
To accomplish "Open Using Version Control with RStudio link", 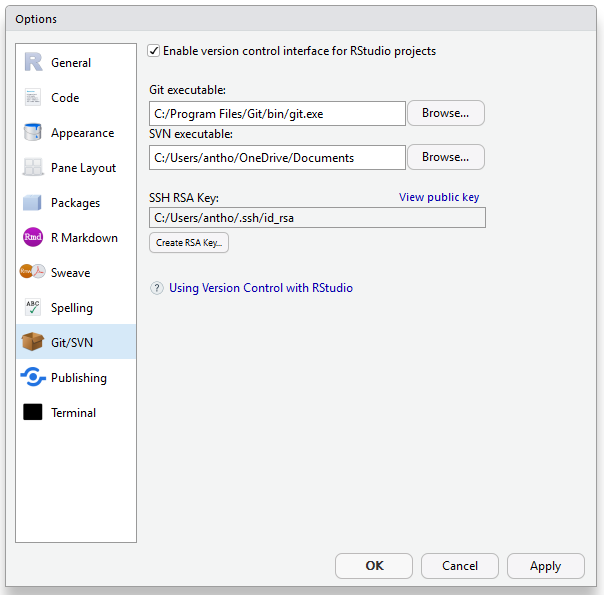I will point(261,288).
